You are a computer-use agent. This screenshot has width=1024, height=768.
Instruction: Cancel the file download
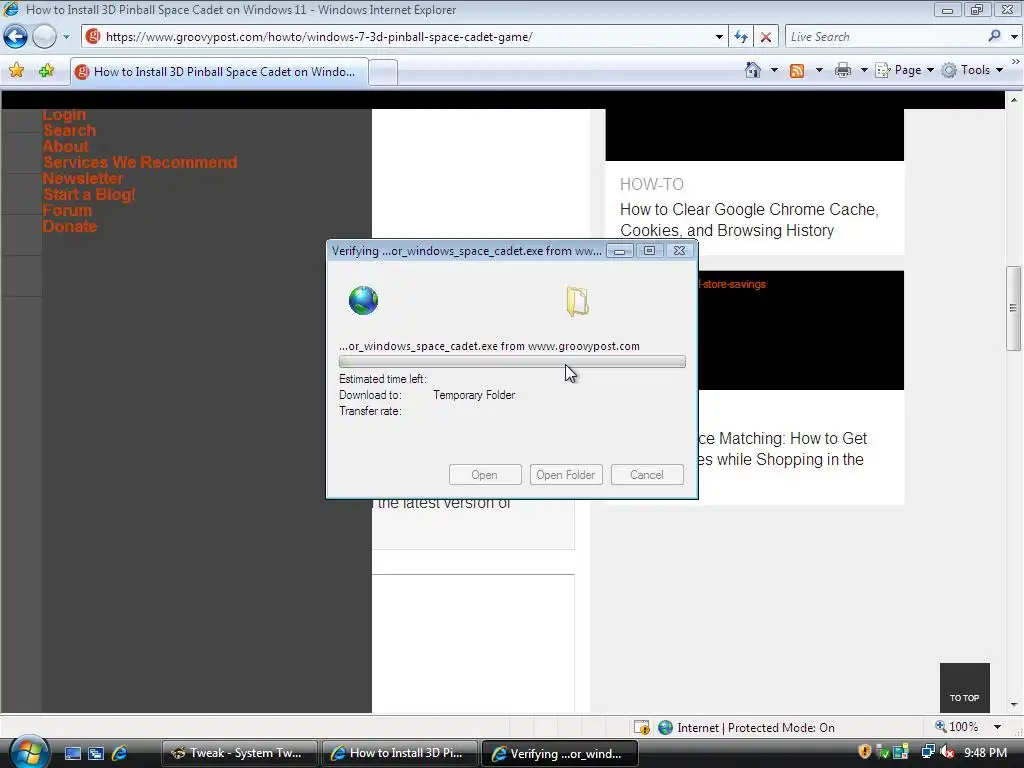tap(647, 475)
